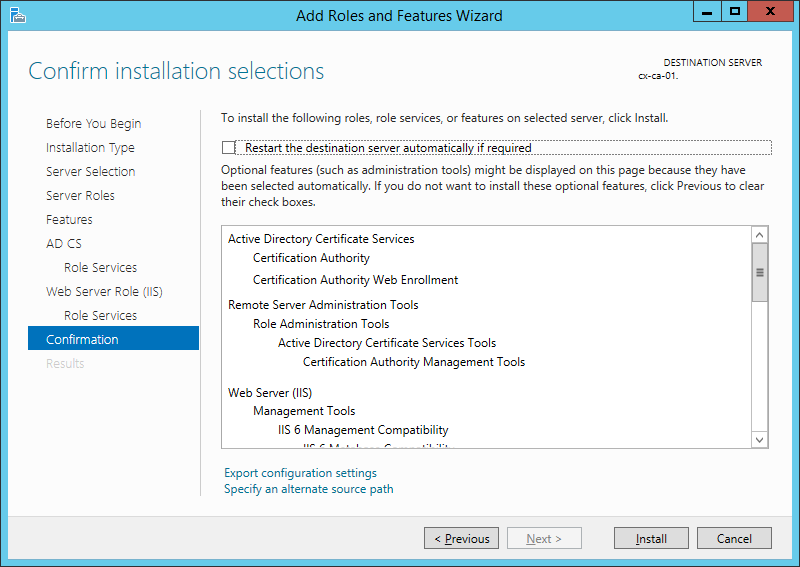Jump to the Features step
800x567 pixels.
[x=69, y=220]
